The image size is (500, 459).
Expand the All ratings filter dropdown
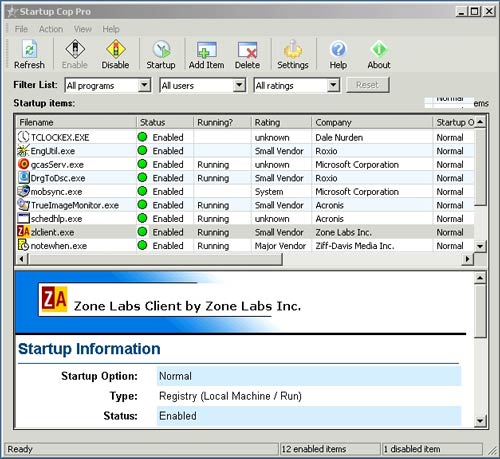333,85
